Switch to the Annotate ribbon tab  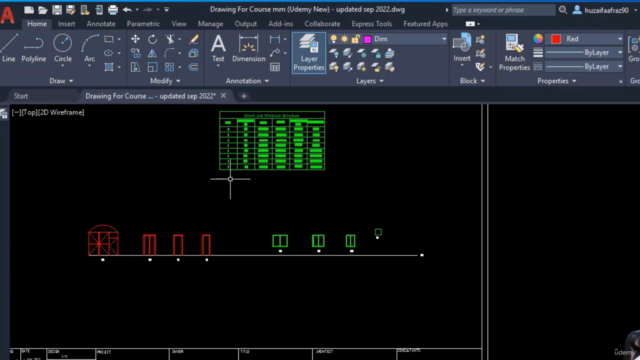[101, 24]
